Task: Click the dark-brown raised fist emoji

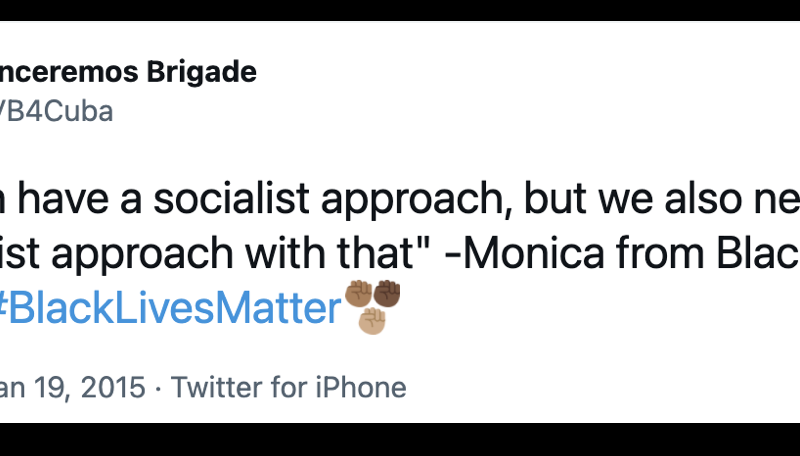Action: click(x=386, y=295)
